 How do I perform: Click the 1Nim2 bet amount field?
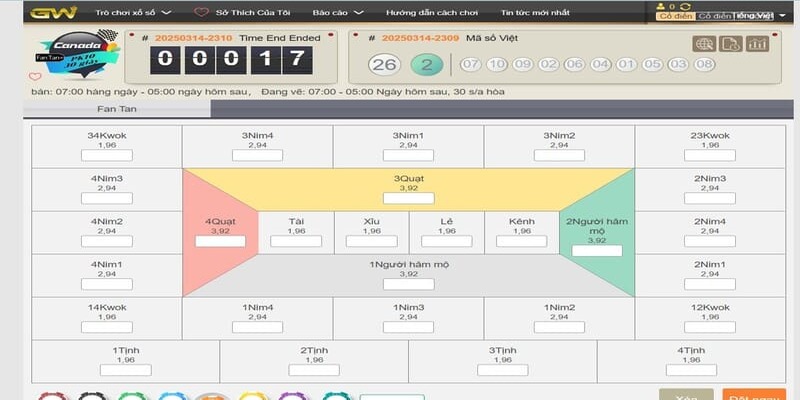(559, 327)
